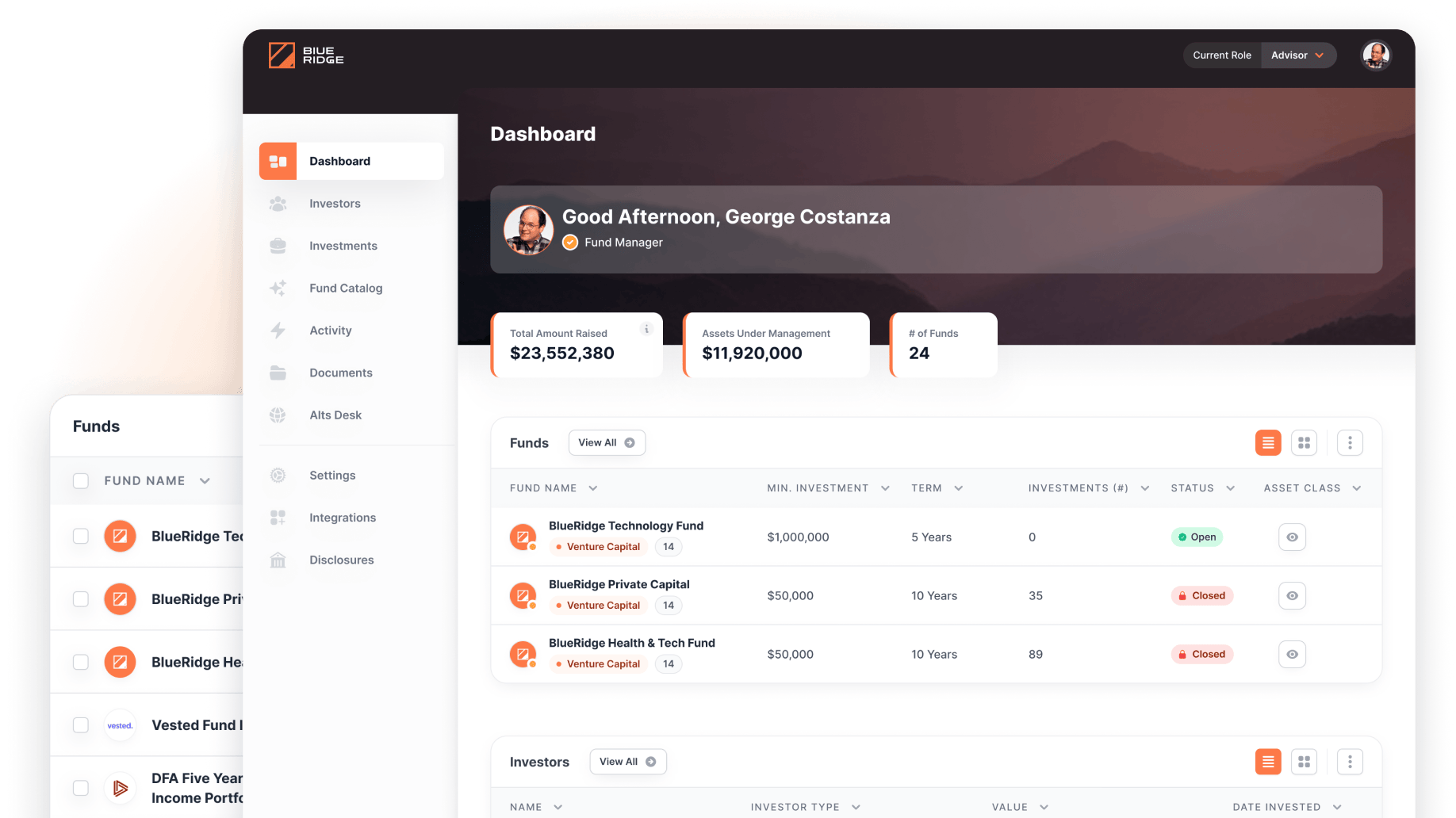
Task: Go to Fund Catalog in sidebar
Action: pos(346,289)
